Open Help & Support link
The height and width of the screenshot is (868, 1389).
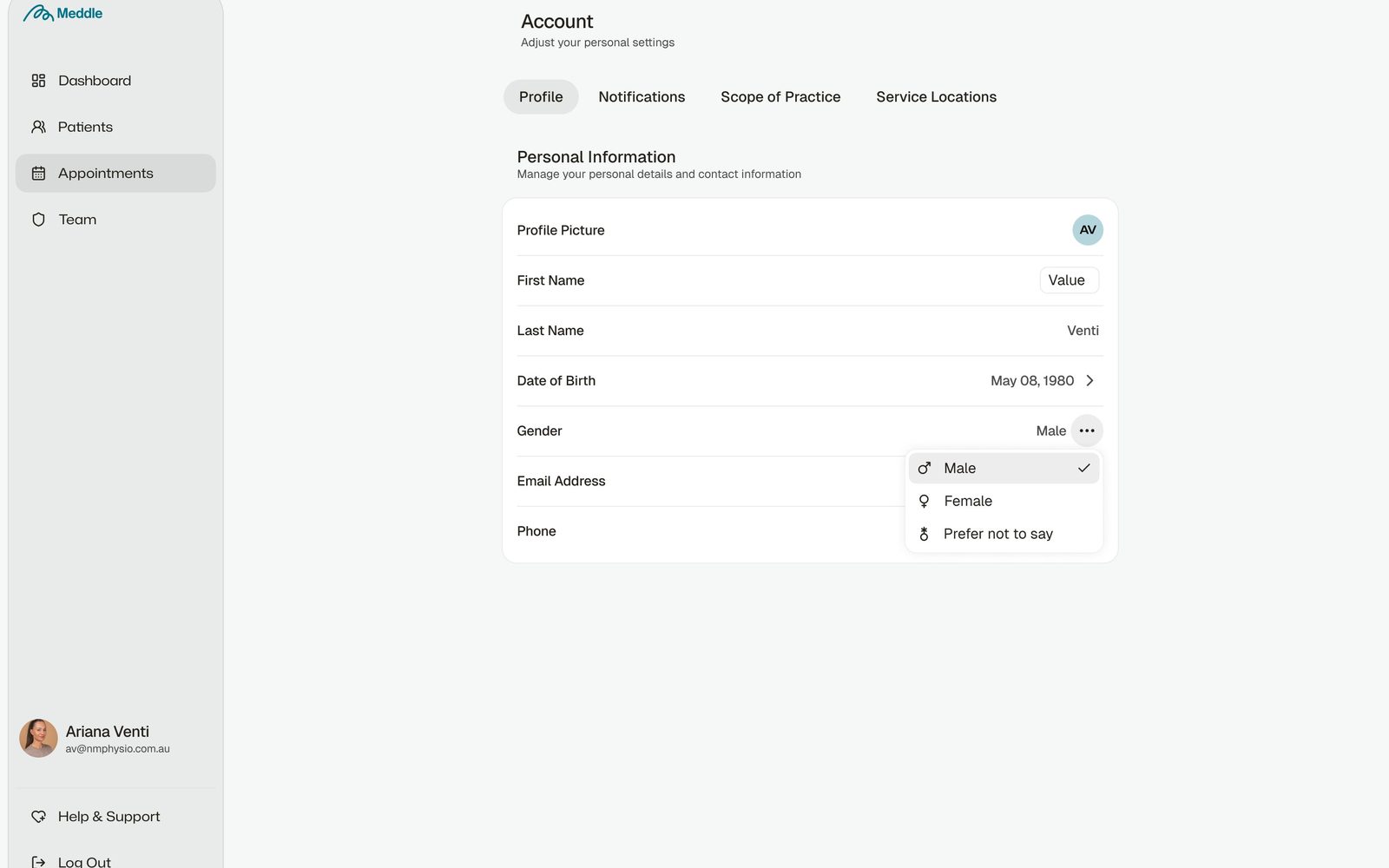pos(115,817)
